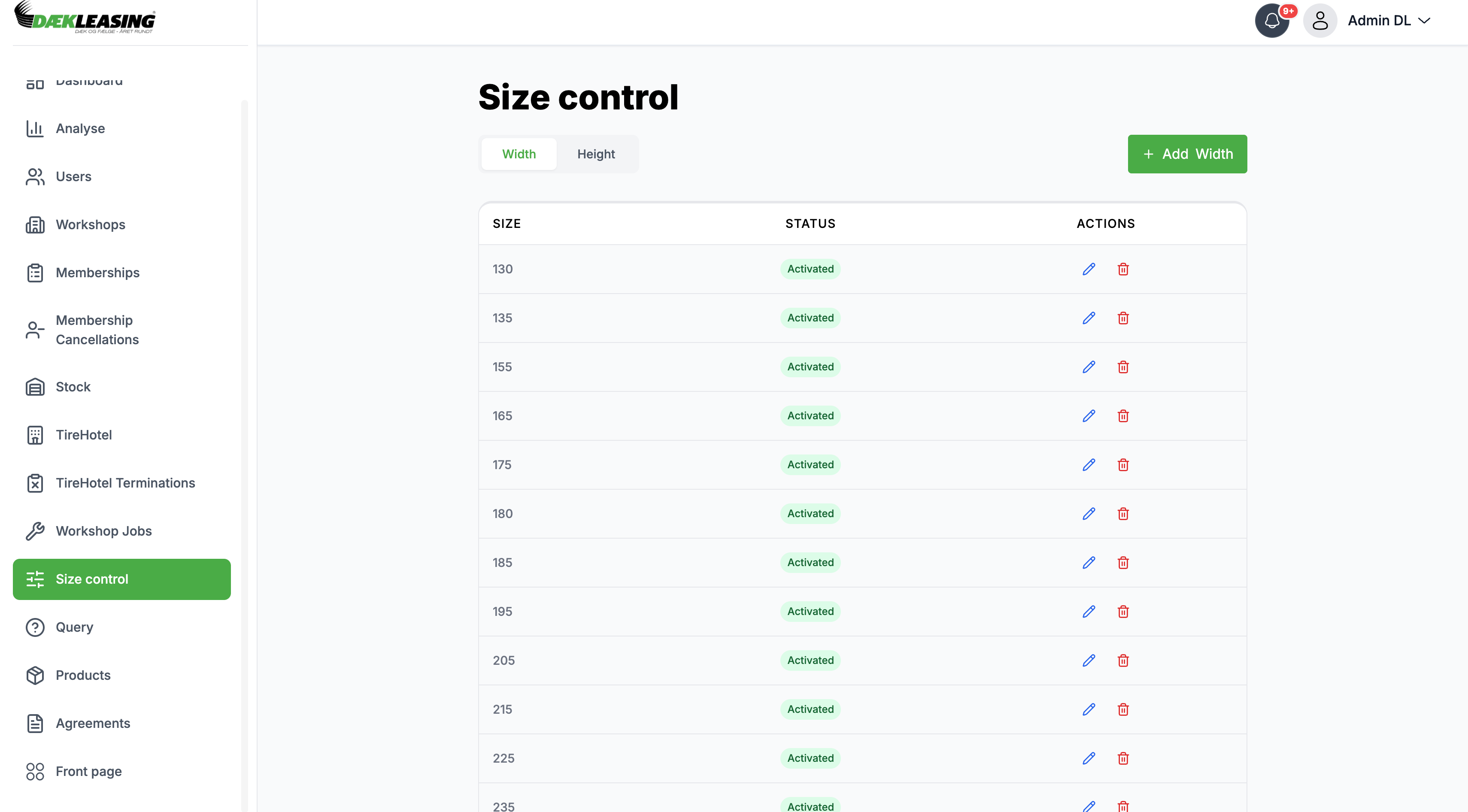Screen dimensions: 1468x812
Task: Select Size control in the sidebar
Action: click(x=121, y=579)
